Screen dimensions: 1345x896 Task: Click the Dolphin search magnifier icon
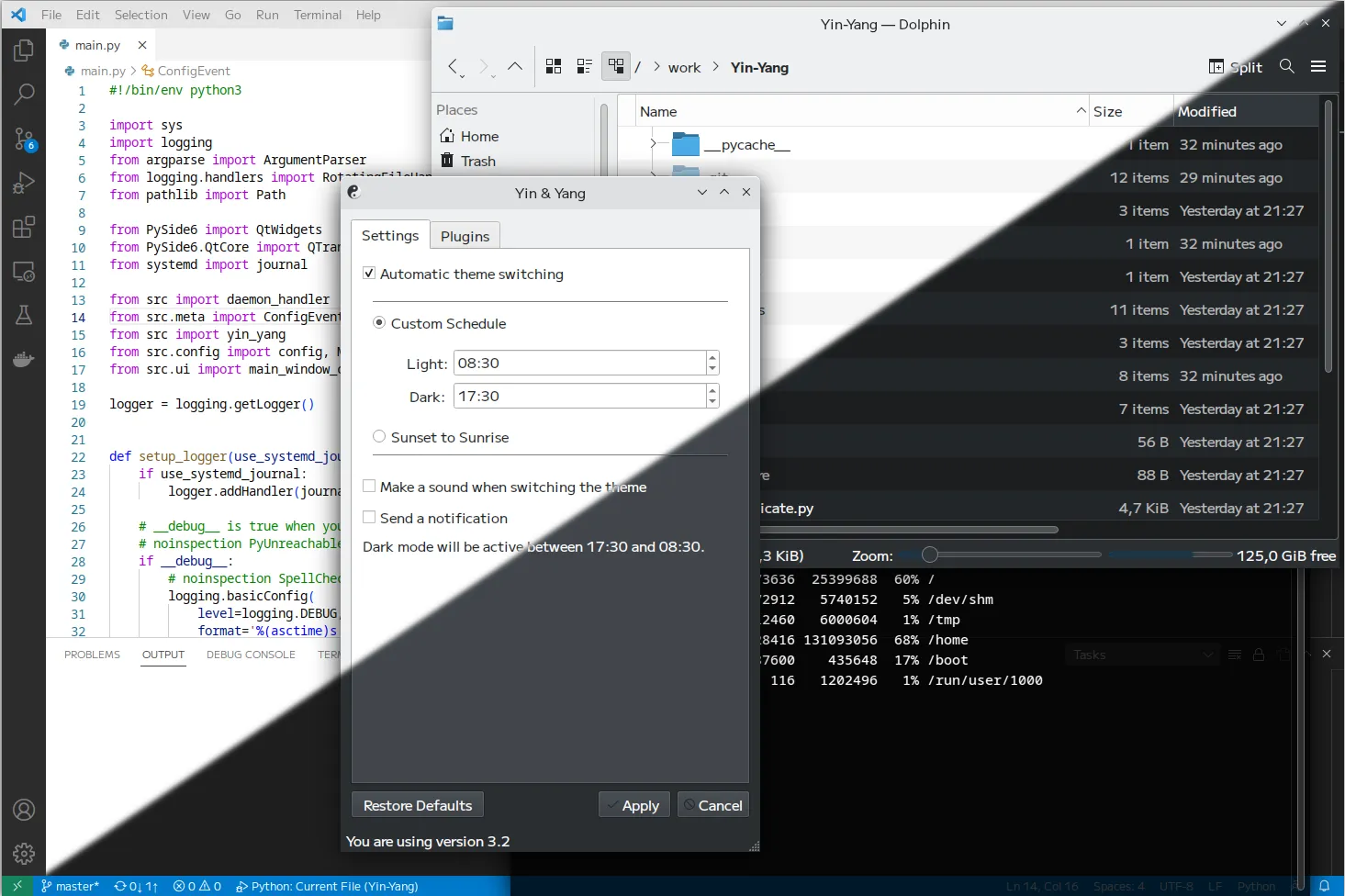(1286, 67)
